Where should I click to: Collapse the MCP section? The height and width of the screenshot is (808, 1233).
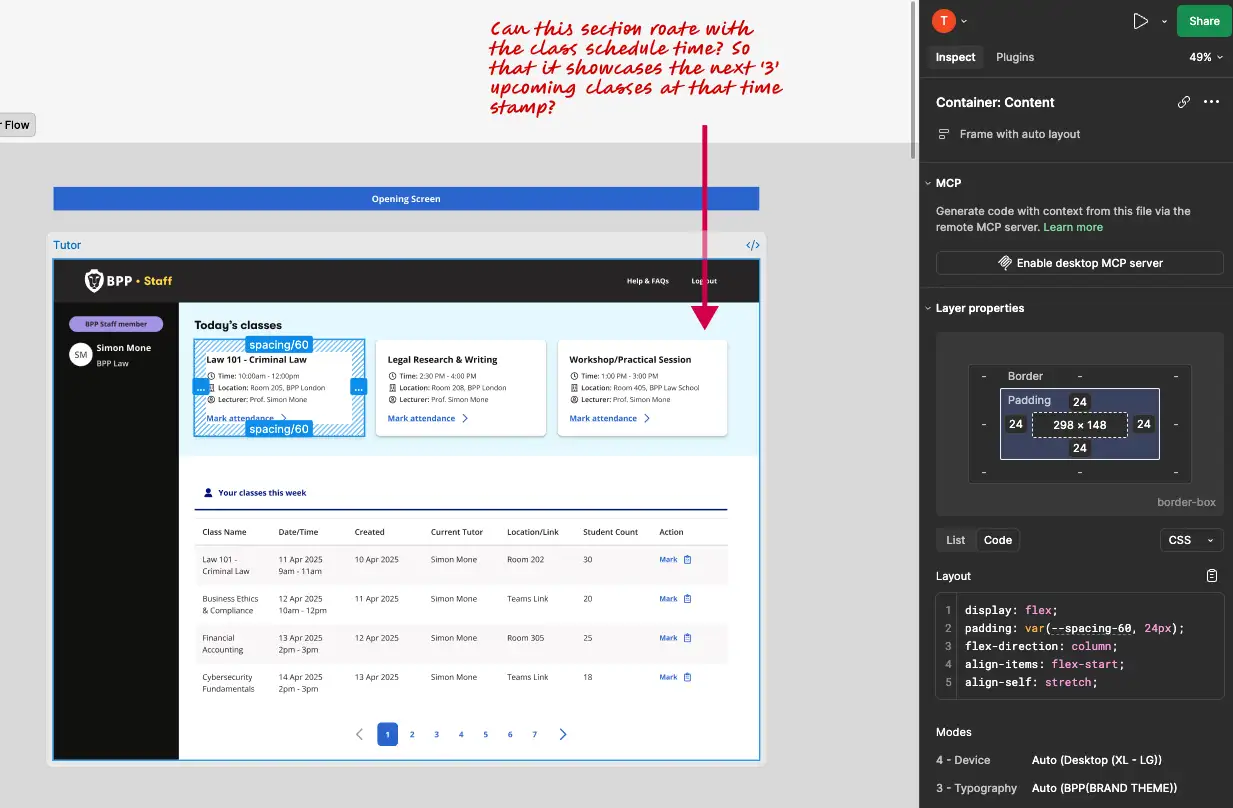tap(927, 183)
